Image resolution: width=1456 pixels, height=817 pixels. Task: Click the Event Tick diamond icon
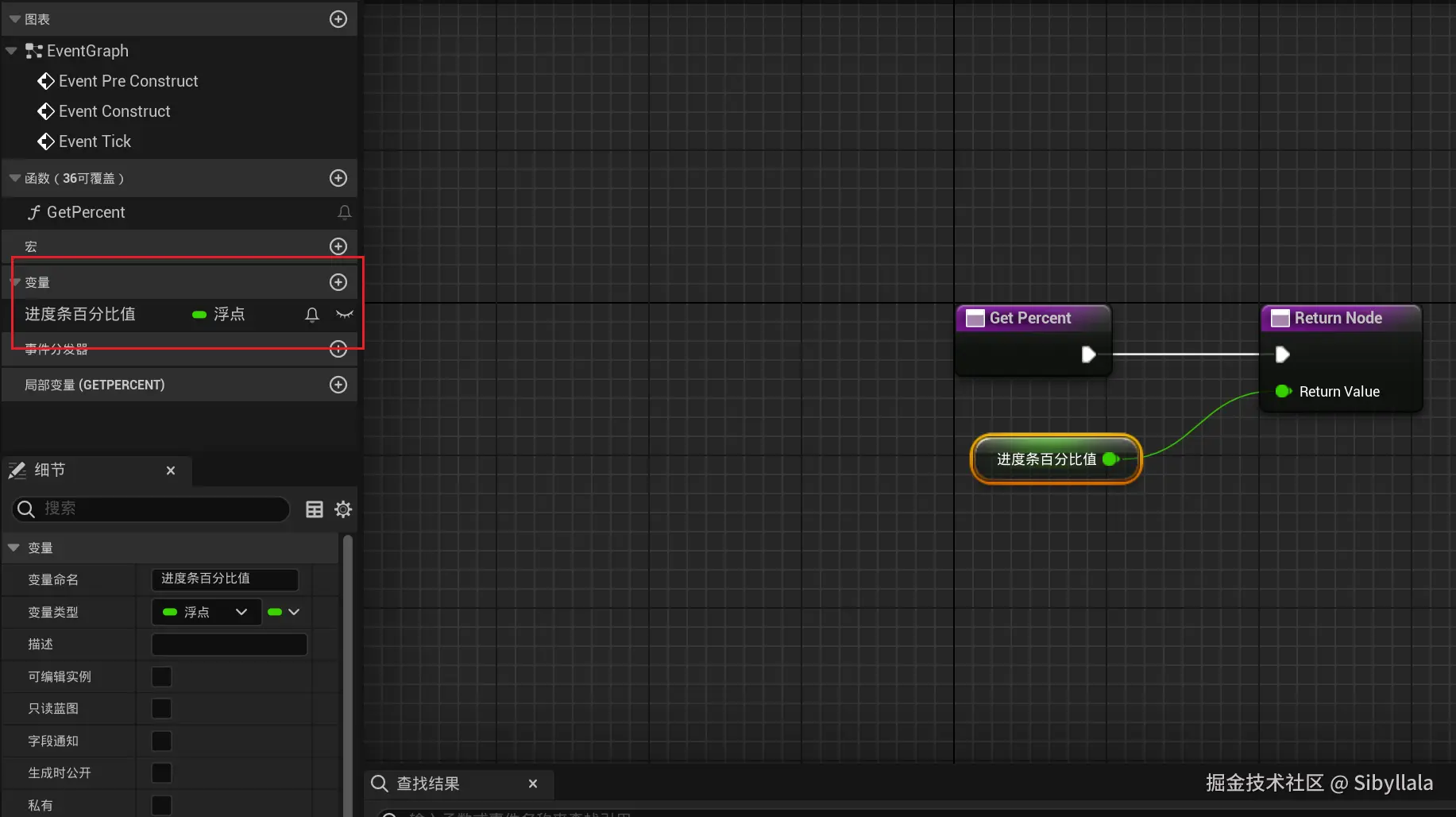click(x=46, y=141)
